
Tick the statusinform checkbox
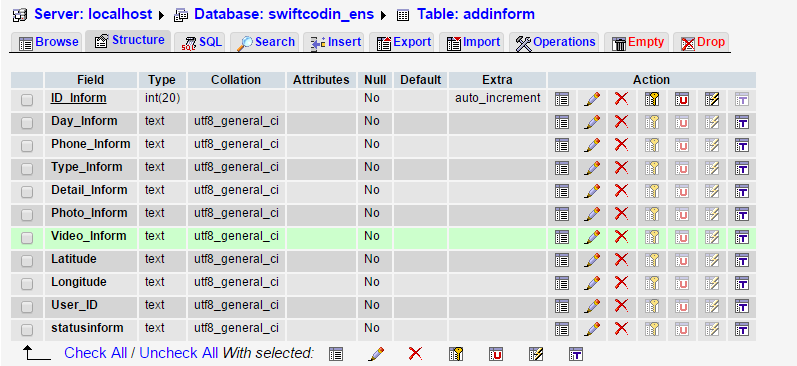[x=27, y=330]
